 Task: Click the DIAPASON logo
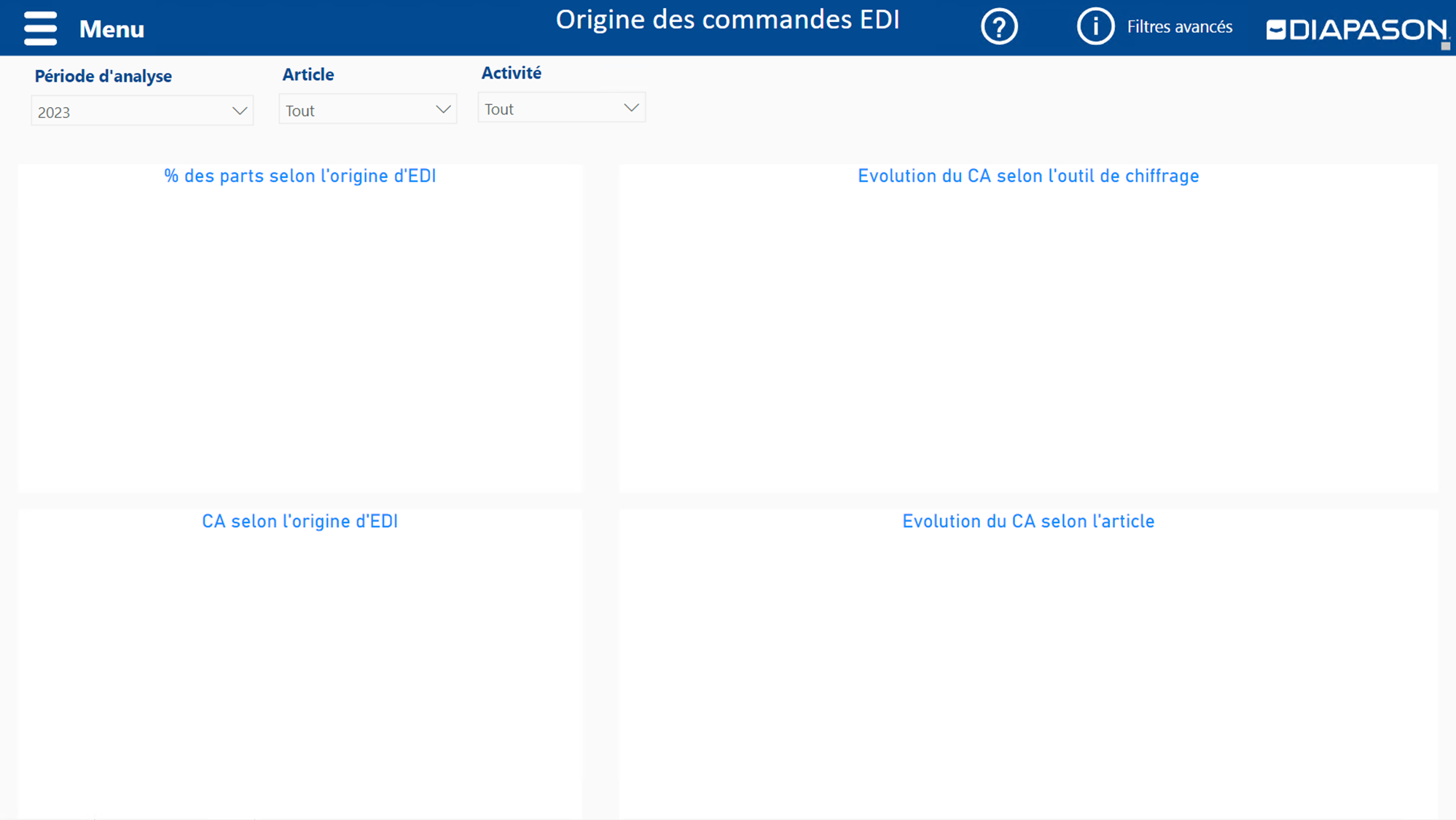click(1356, 30)
